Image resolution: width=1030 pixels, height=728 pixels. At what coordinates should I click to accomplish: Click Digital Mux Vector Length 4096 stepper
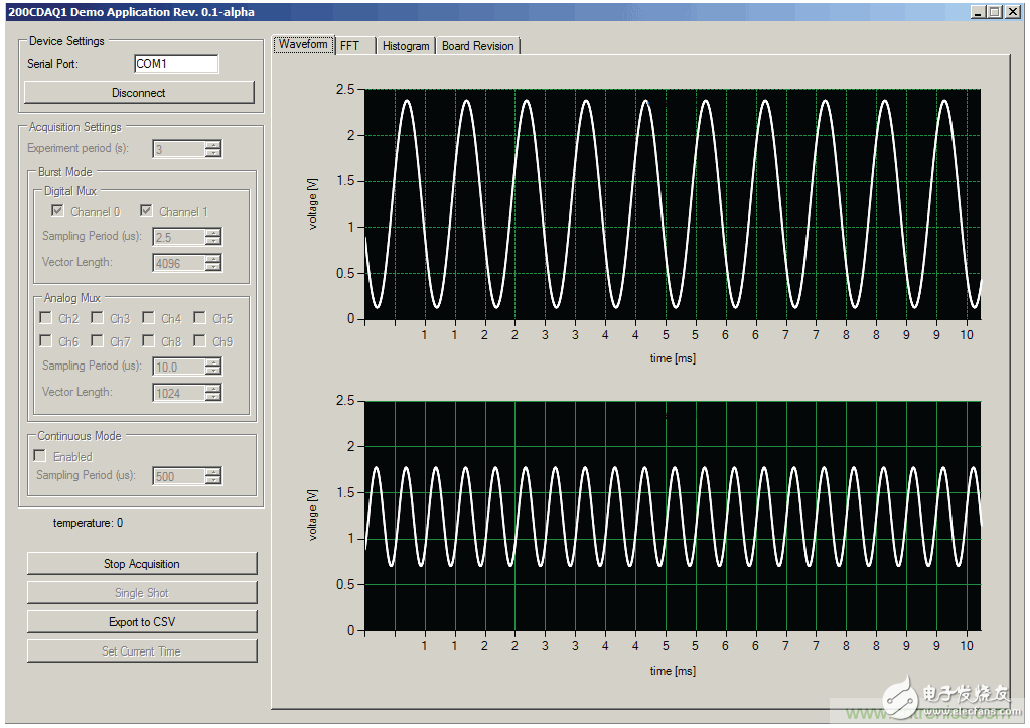click(212, 263)
